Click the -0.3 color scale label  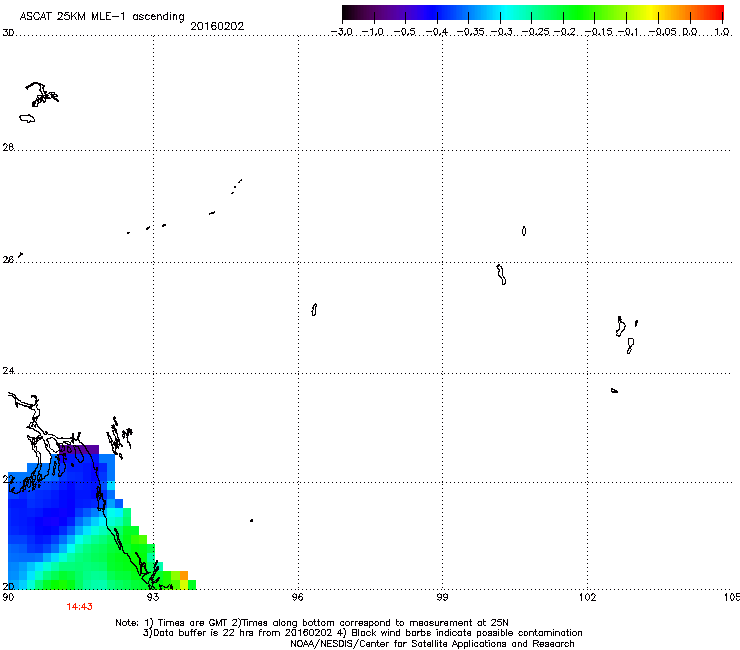(x=501, y=32)
